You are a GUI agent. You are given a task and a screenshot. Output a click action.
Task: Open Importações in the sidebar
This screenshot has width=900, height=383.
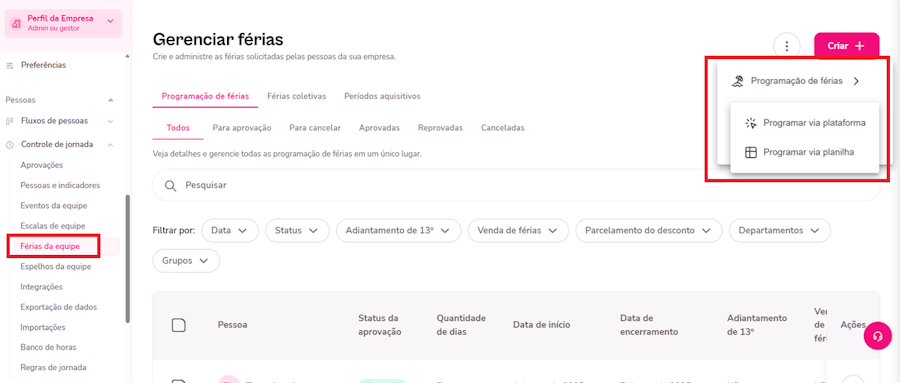43,327
